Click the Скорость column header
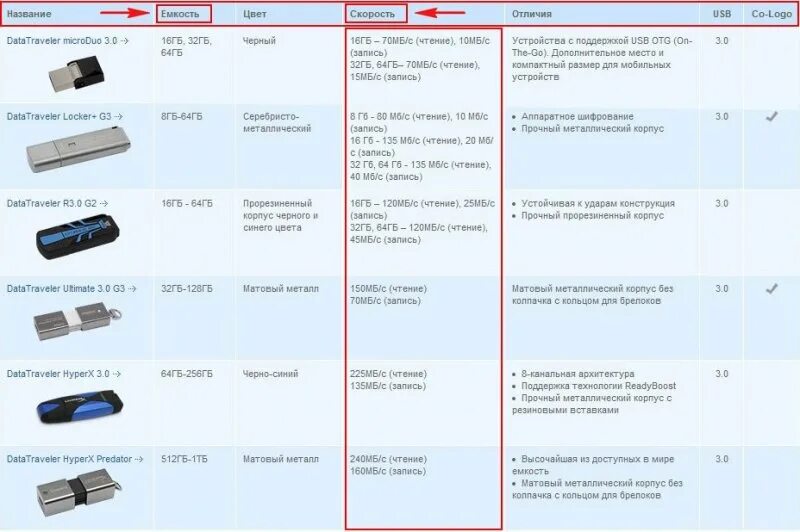The width and height of the screenshot is (800, 532). point(372,14)
